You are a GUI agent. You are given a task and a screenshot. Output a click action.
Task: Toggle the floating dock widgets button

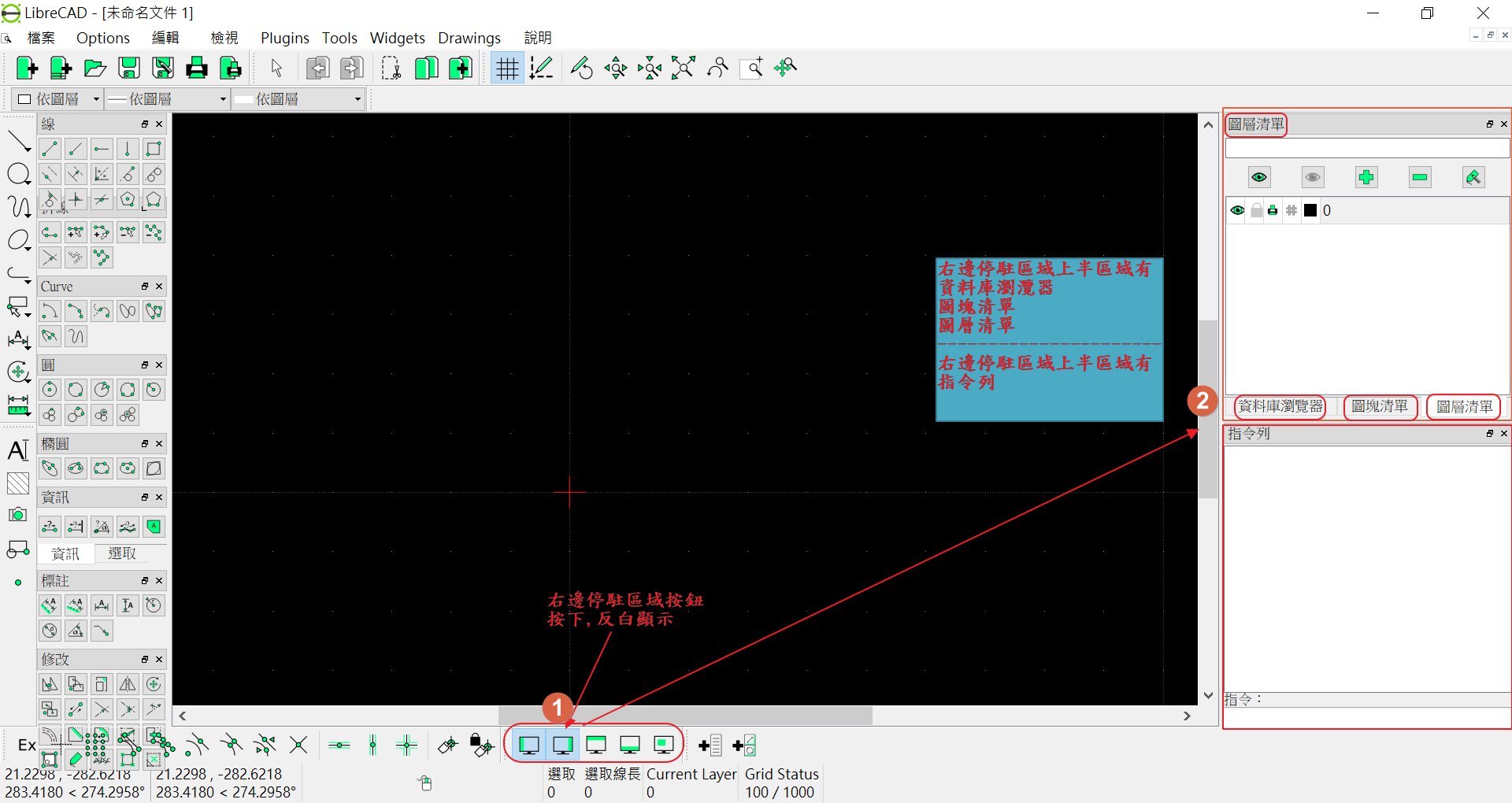(x=664, y=745)
